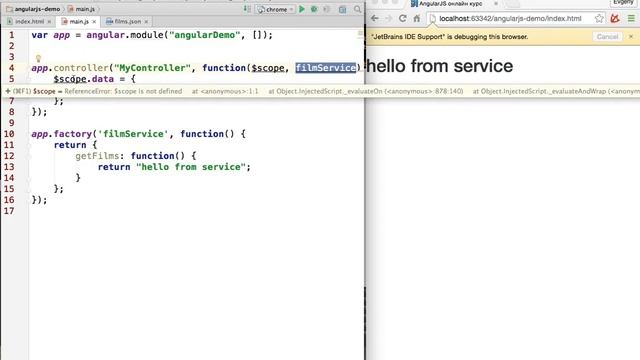Click the JetBrains IDE Support extension icon
This screenshot has height=360, width=640.
[615, 18]
